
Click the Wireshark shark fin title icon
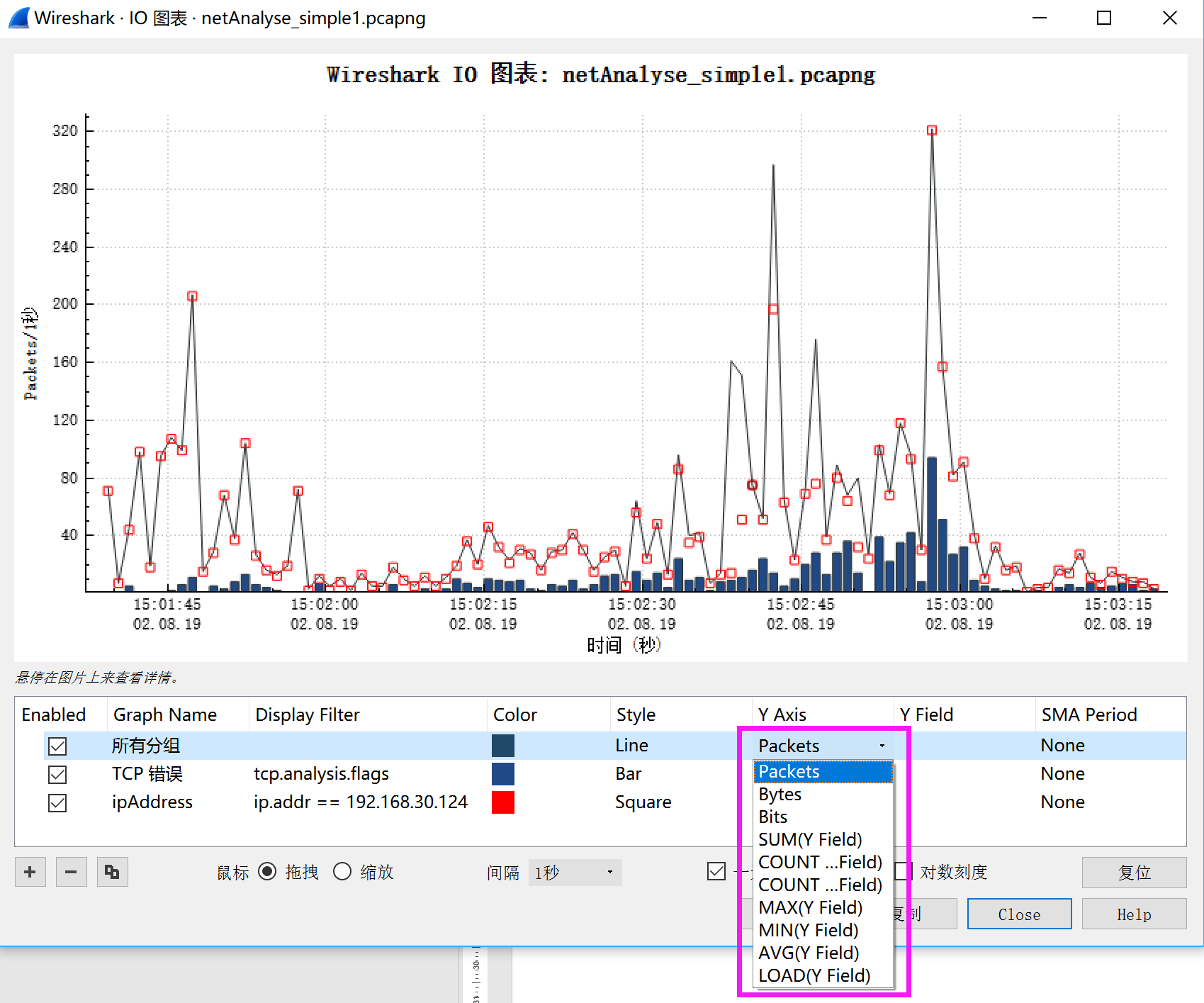(x=19, y=18)
